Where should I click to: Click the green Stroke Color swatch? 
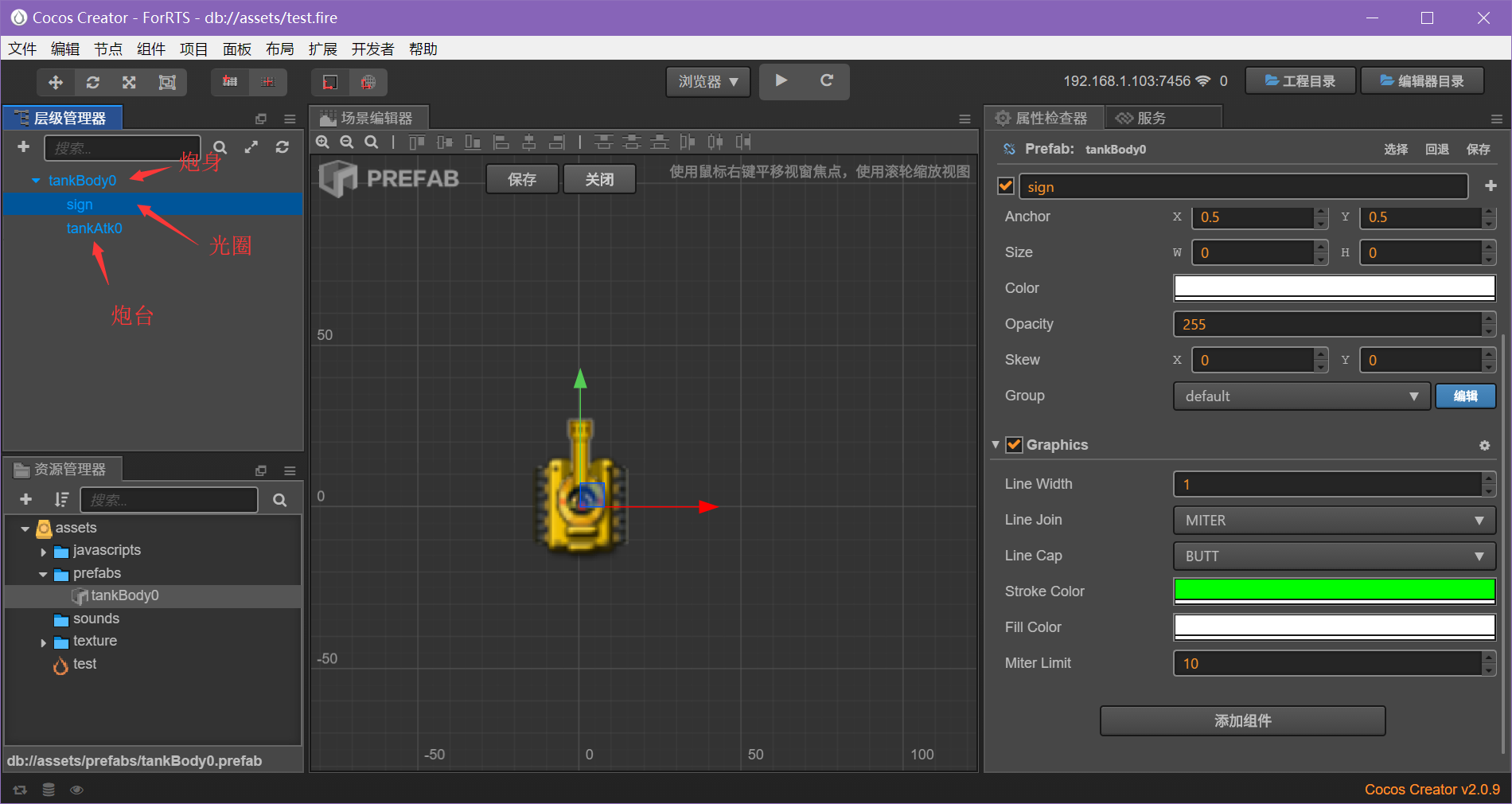tap(1334, 591)
